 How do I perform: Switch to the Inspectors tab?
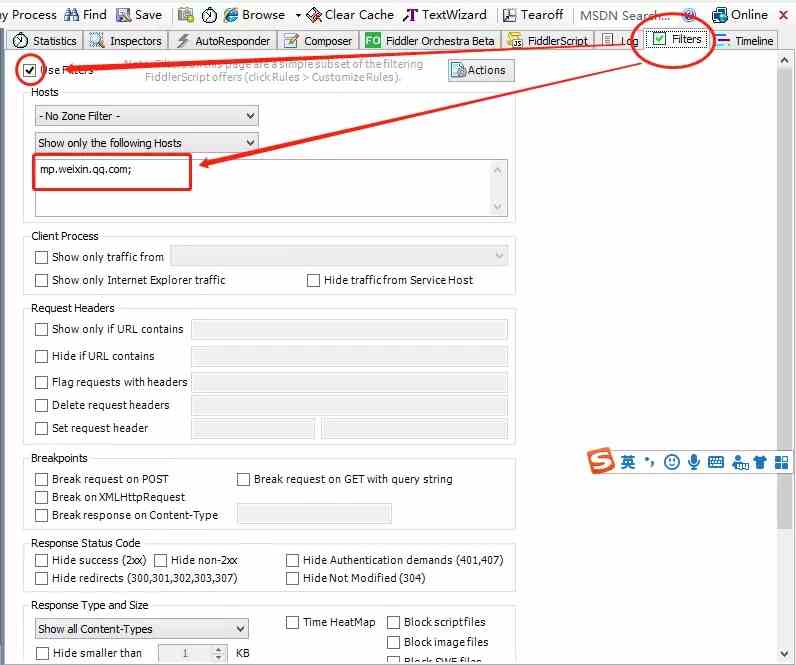point(125,41)
